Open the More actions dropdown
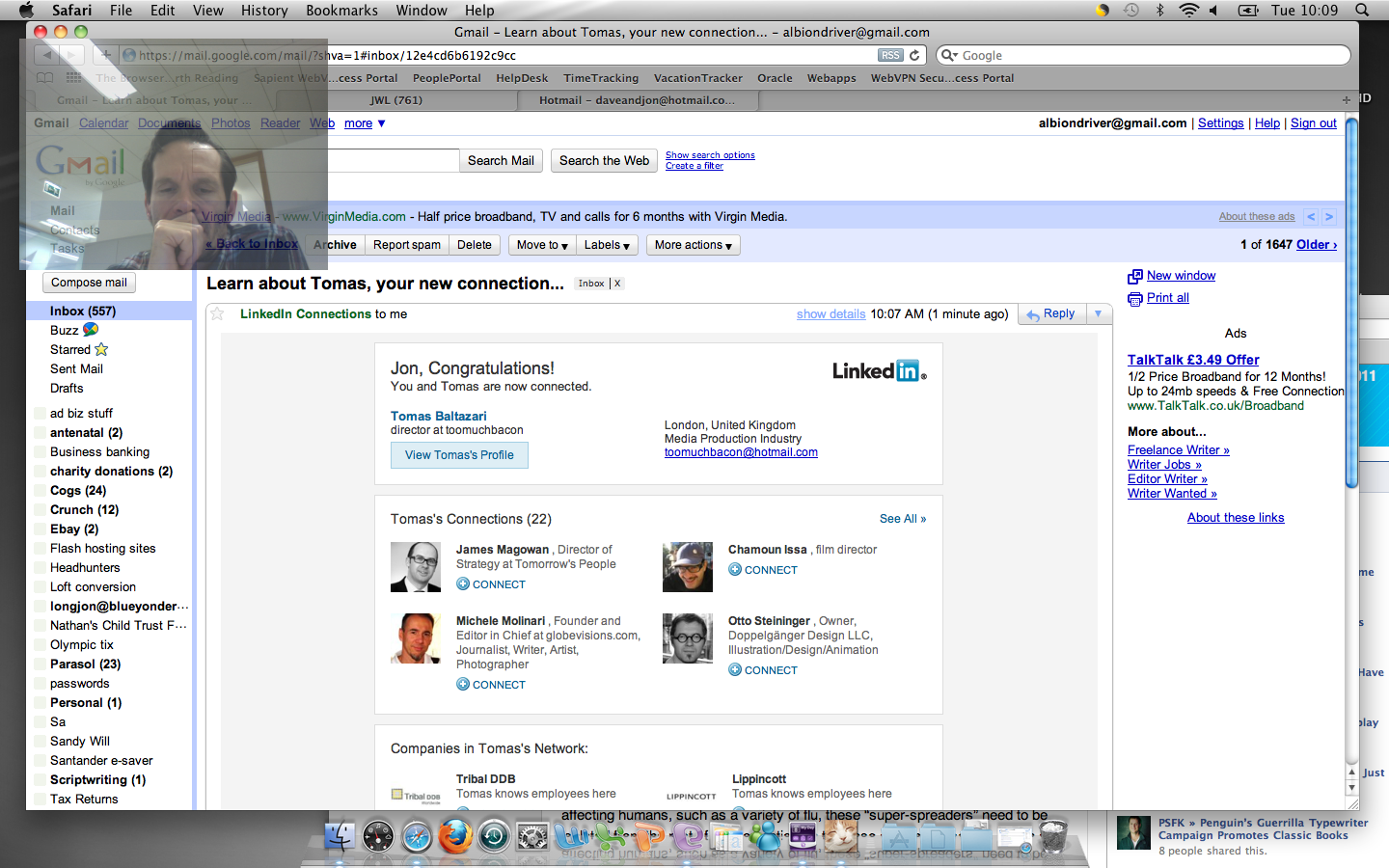 click(x=693, y=245)
